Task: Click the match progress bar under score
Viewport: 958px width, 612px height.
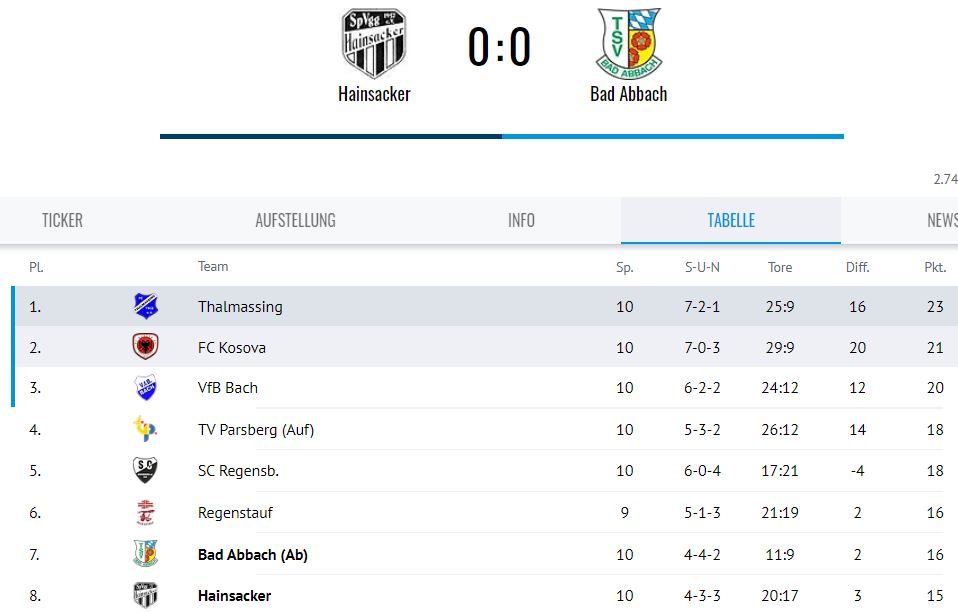Action: [x=502, y=136]
